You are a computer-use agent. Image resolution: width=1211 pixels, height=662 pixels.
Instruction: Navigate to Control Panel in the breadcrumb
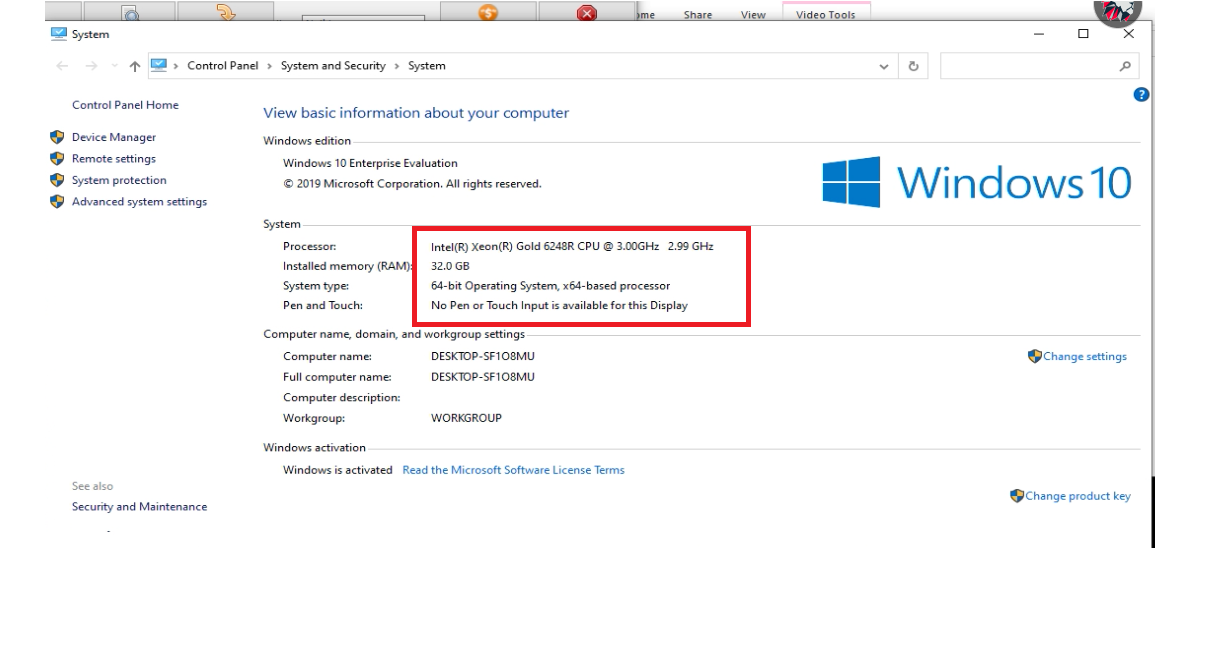click(222, 66)
